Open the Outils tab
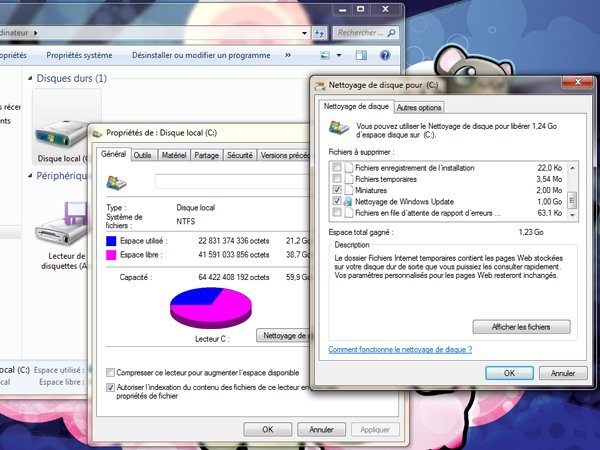The height and width of the screenshot is (450, 600). (x=142, y=155)
